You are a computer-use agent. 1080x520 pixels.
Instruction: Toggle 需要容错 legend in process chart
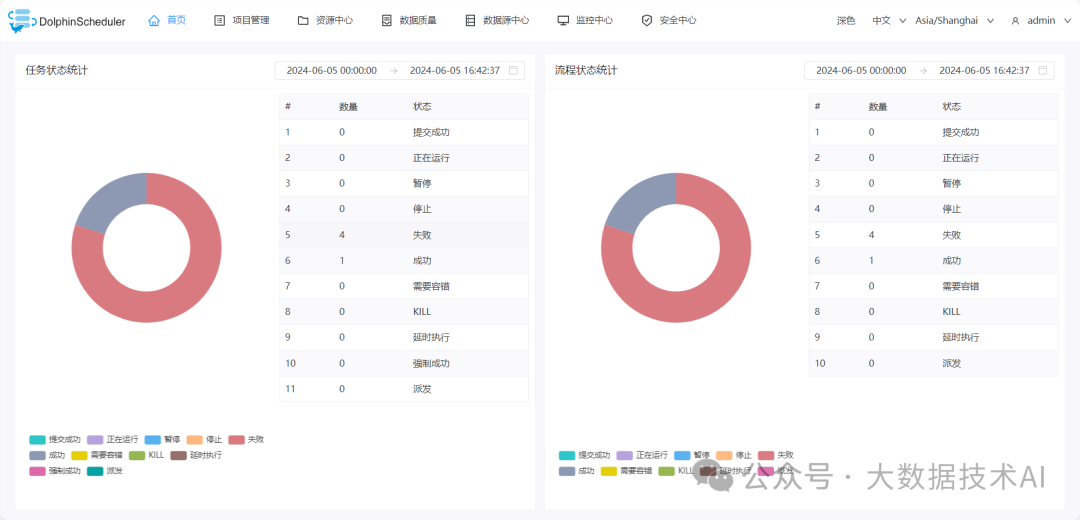(x=626, y=471)
